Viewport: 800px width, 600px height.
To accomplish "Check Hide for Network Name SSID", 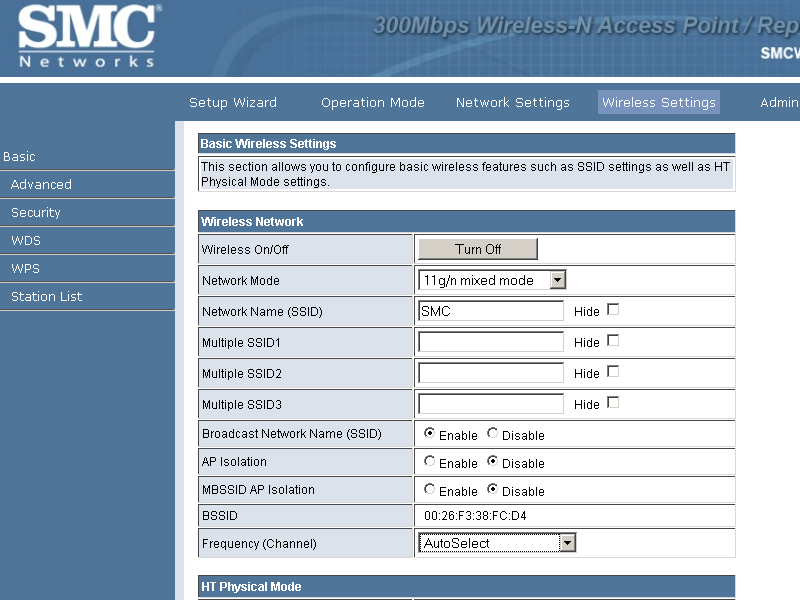I will [613, 310].
